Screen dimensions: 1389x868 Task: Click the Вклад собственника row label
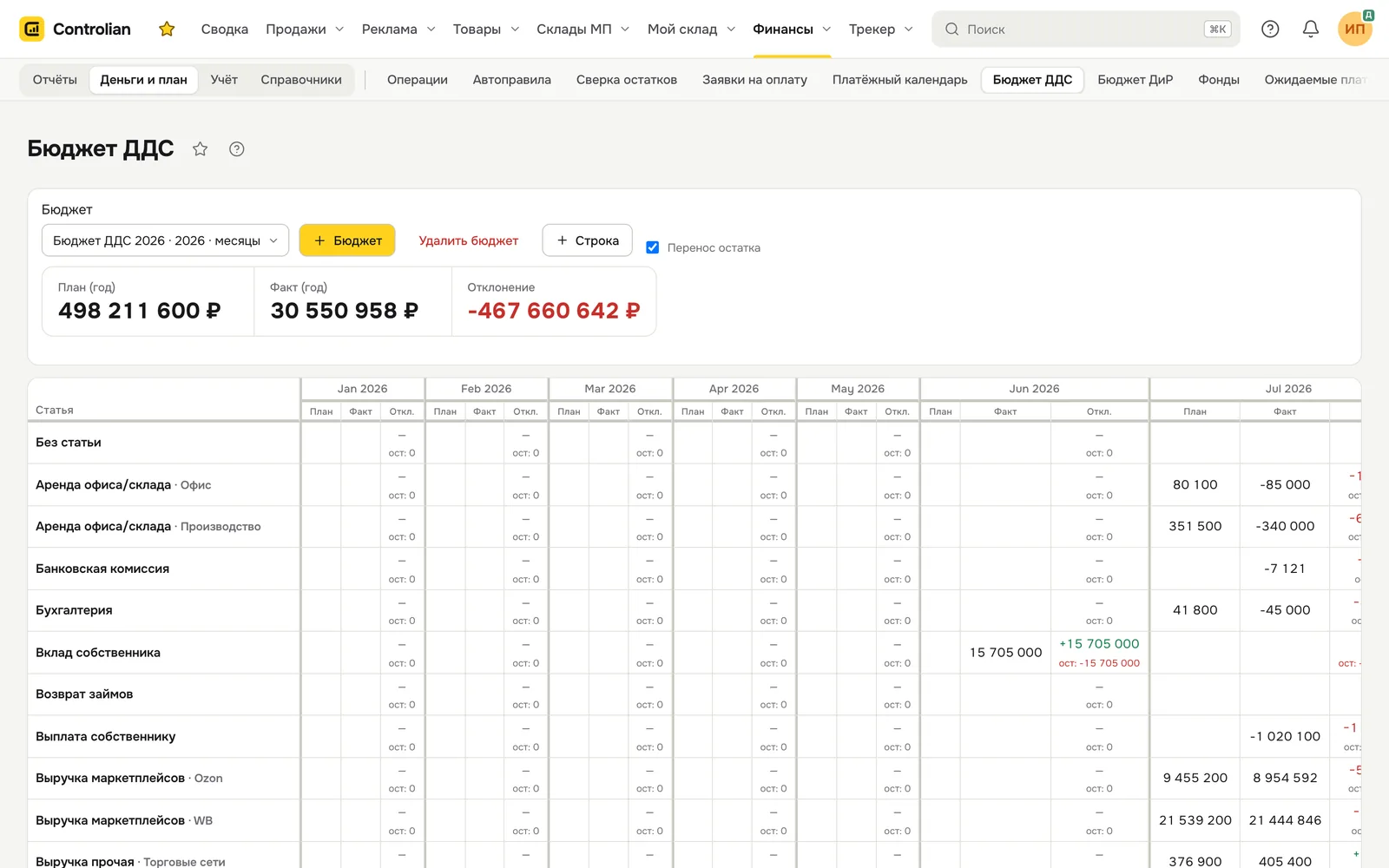[x=98, y=653]
